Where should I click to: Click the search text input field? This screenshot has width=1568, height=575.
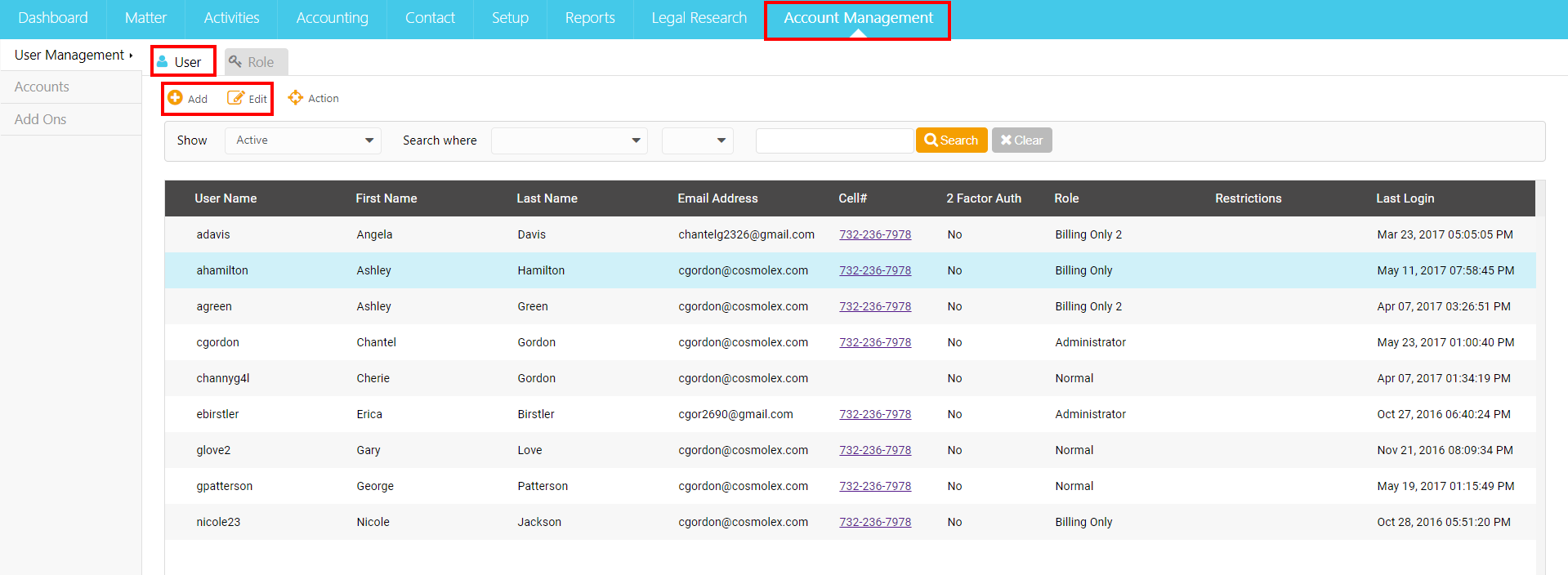pyautogui.click(x=834, y=140)
